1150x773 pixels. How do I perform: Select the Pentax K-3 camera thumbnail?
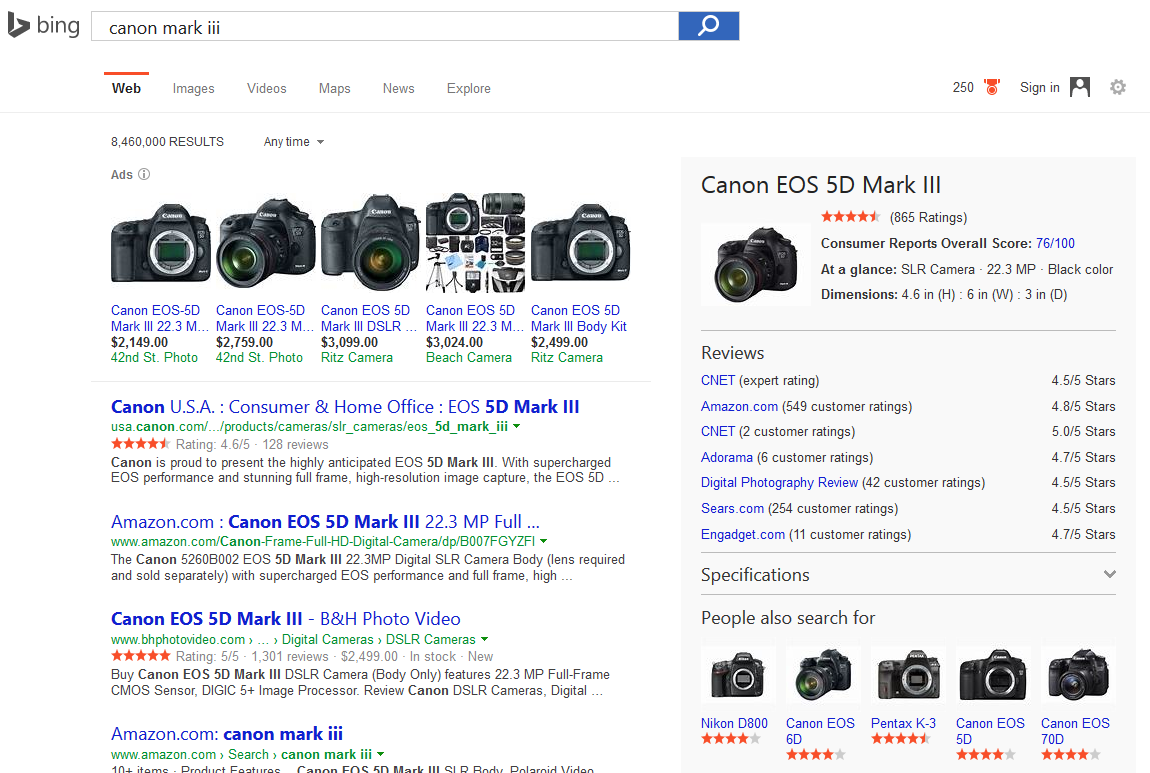pyautogui.click(x=908, y=674)
